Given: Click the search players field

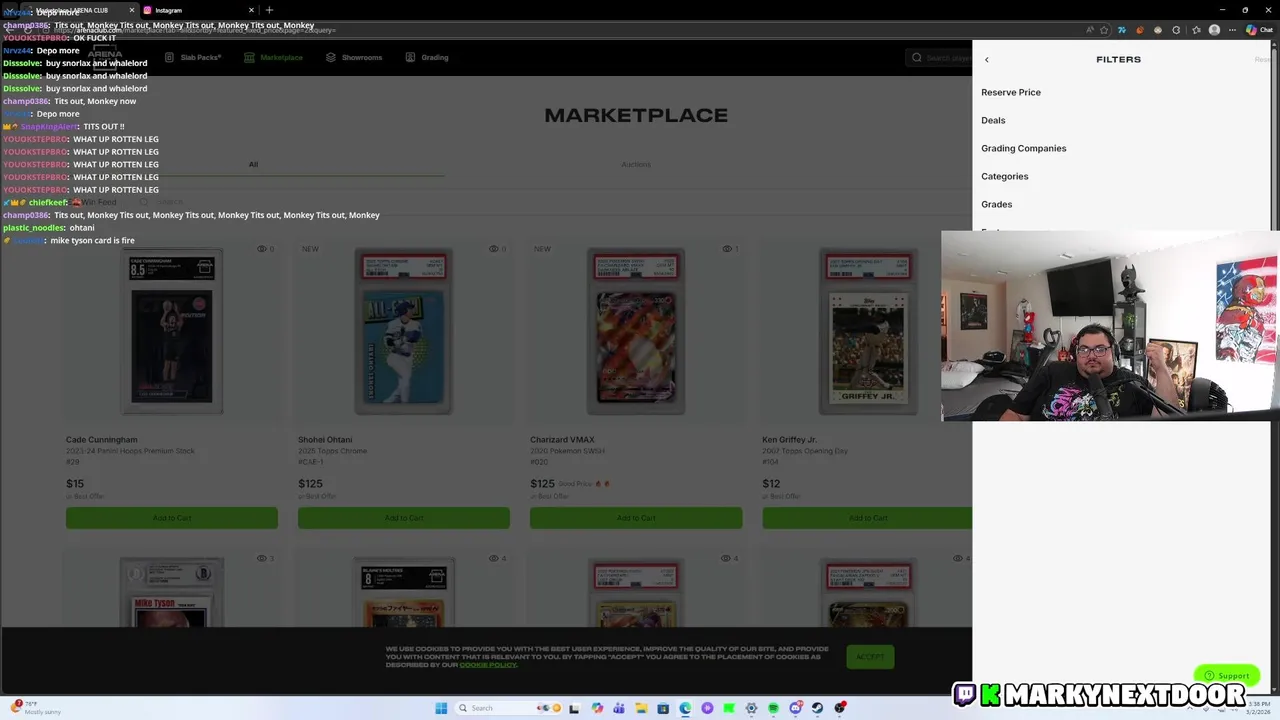Looking at the screenshot, I should 940,57.
